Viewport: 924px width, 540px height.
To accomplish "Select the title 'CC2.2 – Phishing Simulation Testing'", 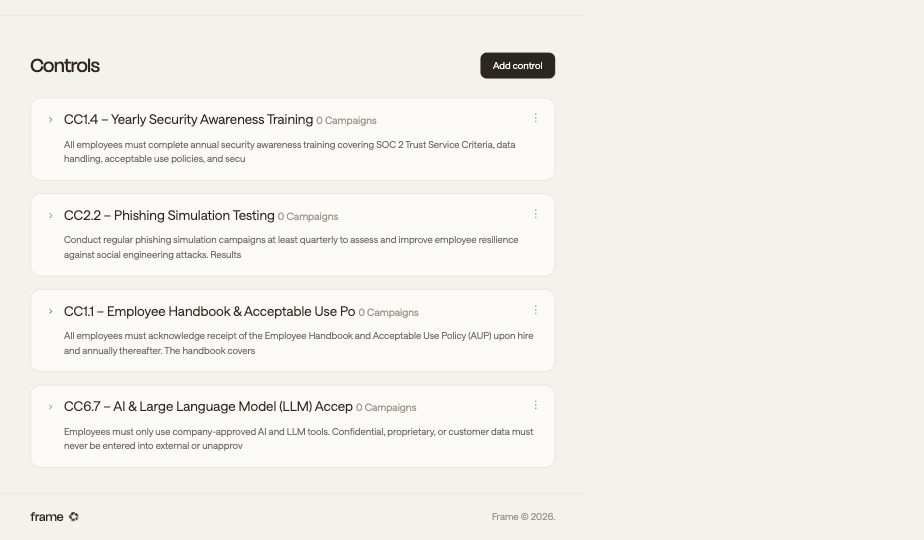I will 169,216.
